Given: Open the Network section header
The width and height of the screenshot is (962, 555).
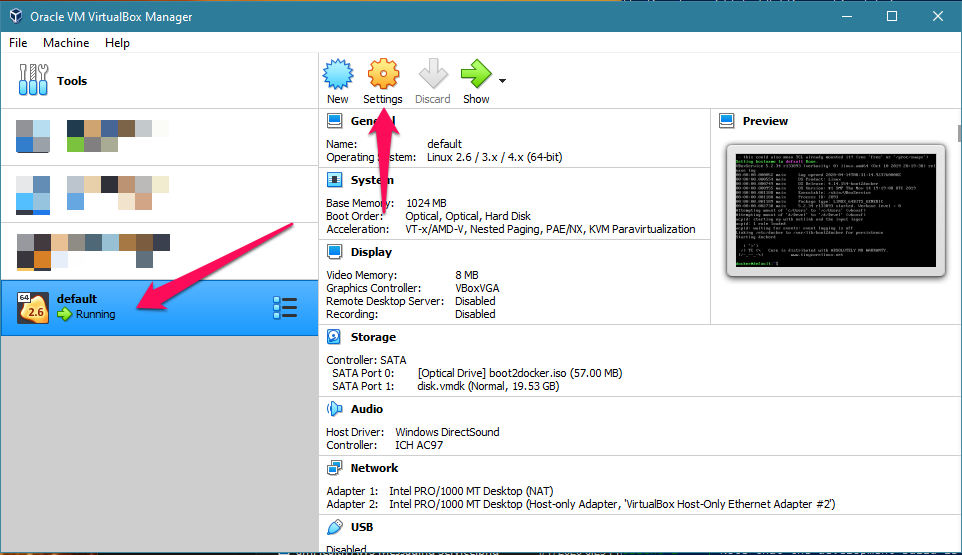Looking at the screenshot, I should pyautogui.click(x=374, y=468).
